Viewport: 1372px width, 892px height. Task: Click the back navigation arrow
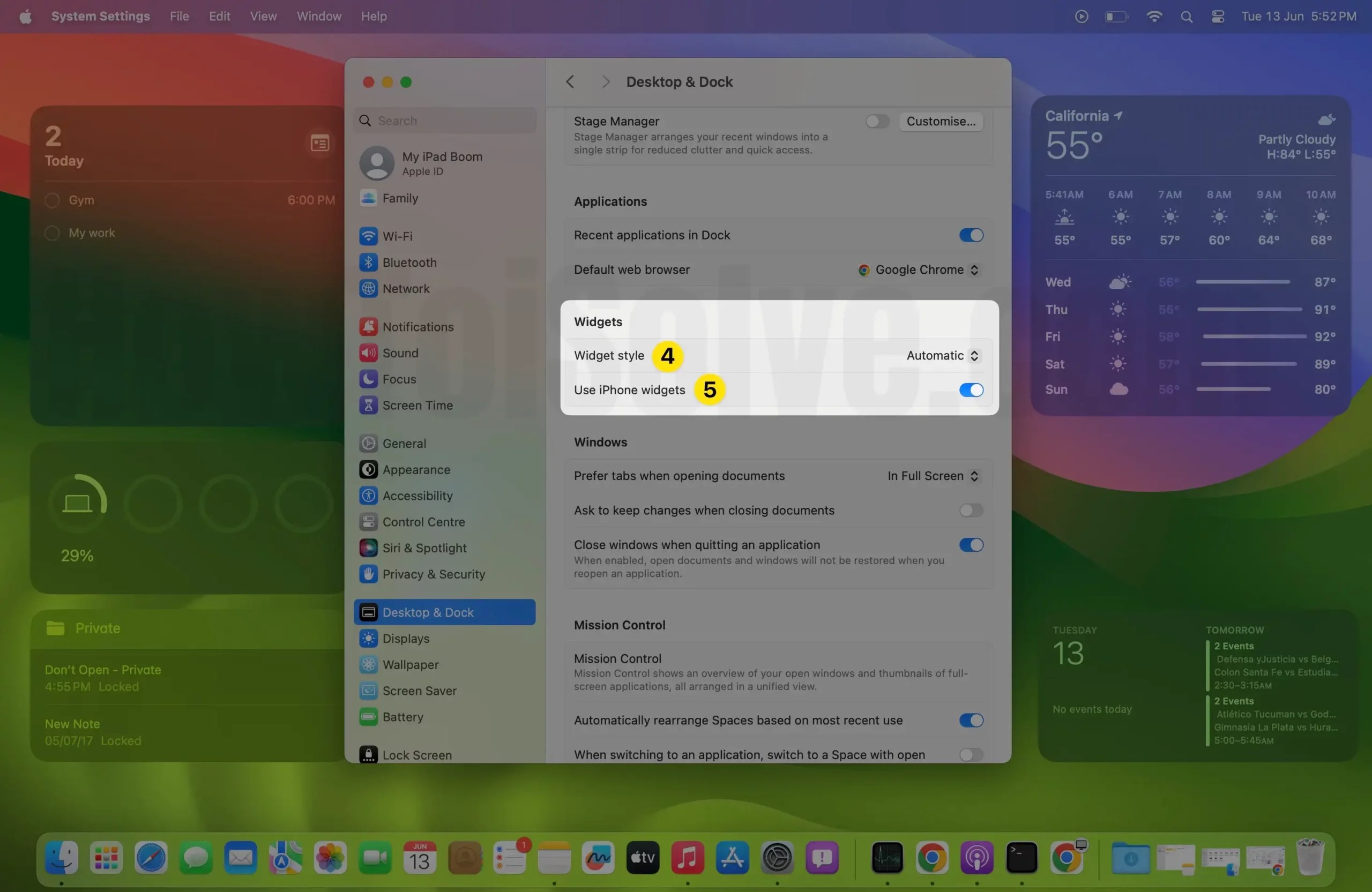(x=570, y=81)
